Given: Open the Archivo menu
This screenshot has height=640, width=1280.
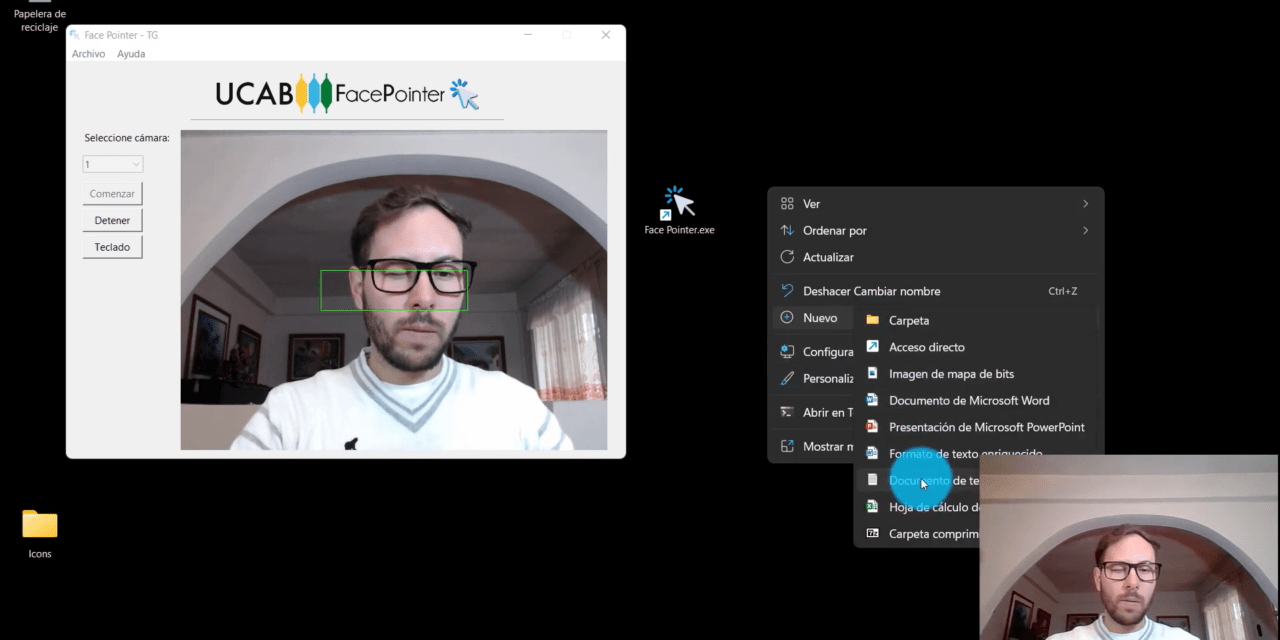Looking at the screenshot, I should pos(88,54).
